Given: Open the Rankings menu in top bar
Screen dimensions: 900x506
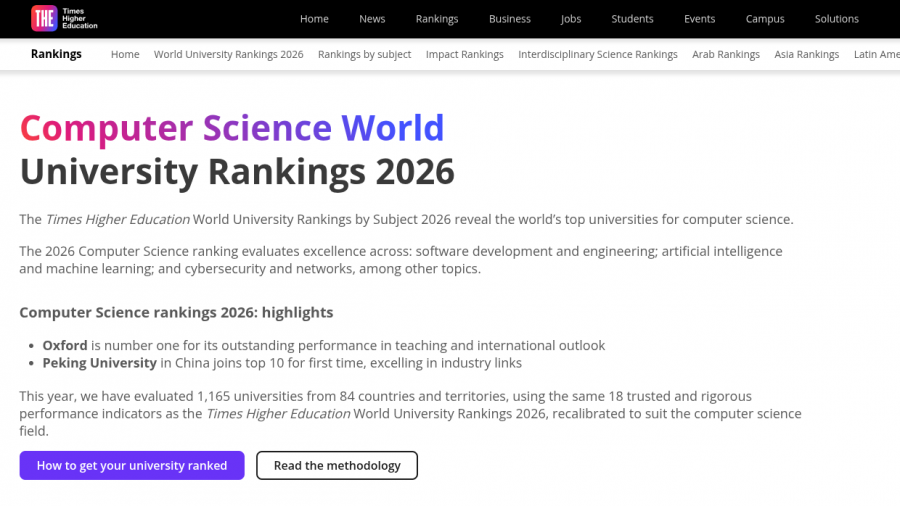Looking at the screenshot, I should pos(437,19).
